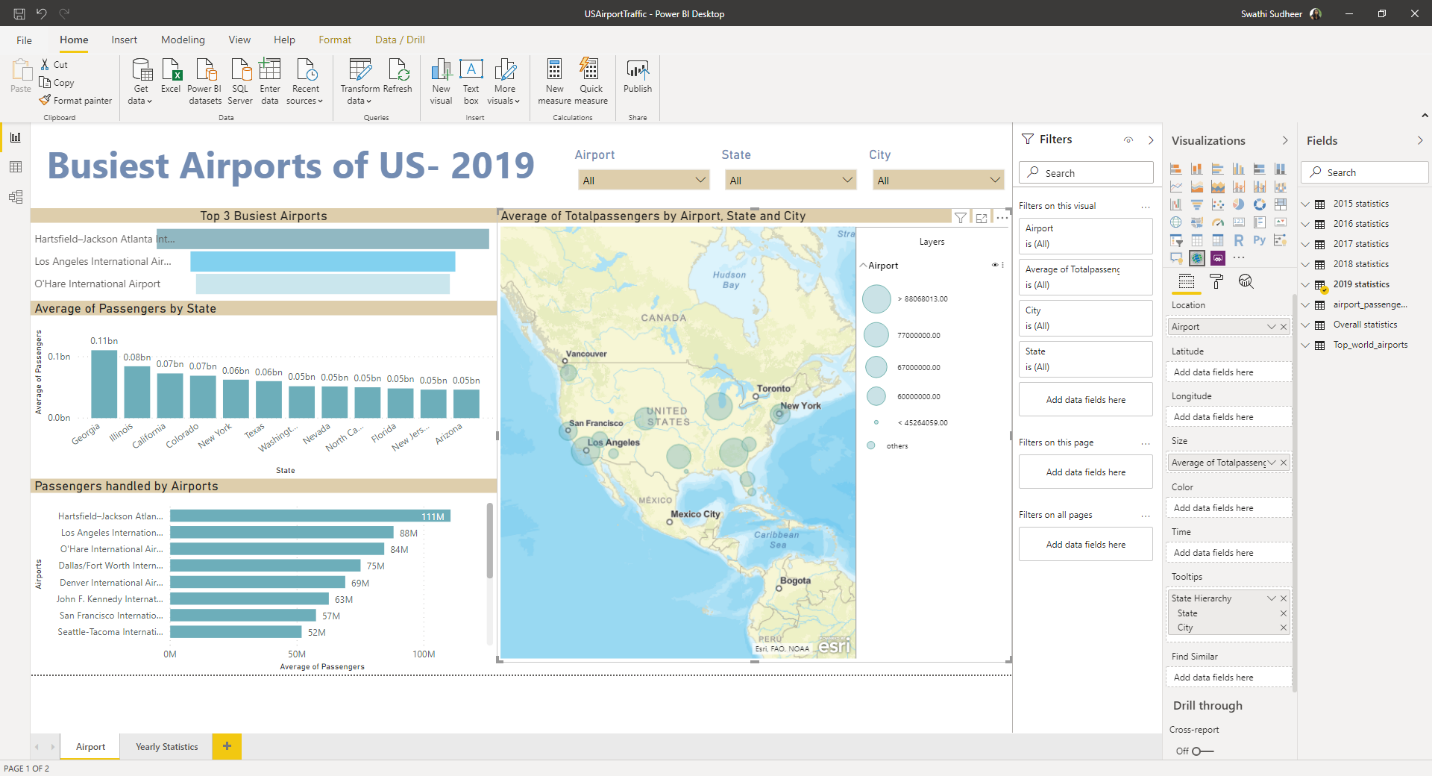Collapse the Fields pane
The image size is (1432, 776).
click(1420, 141)
